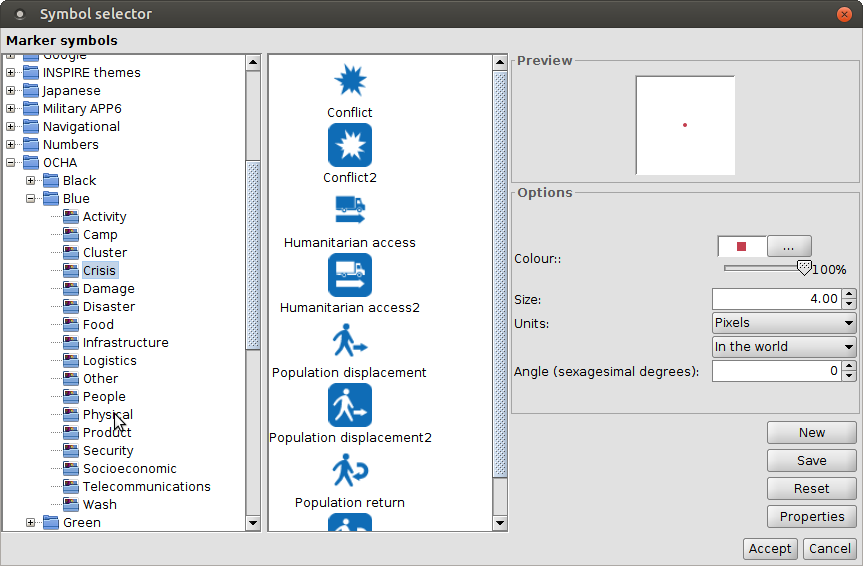The width and height of the screenshot is (863, 566).
Task: Select the Population displacement icon
Action: (x=350, y=340)
